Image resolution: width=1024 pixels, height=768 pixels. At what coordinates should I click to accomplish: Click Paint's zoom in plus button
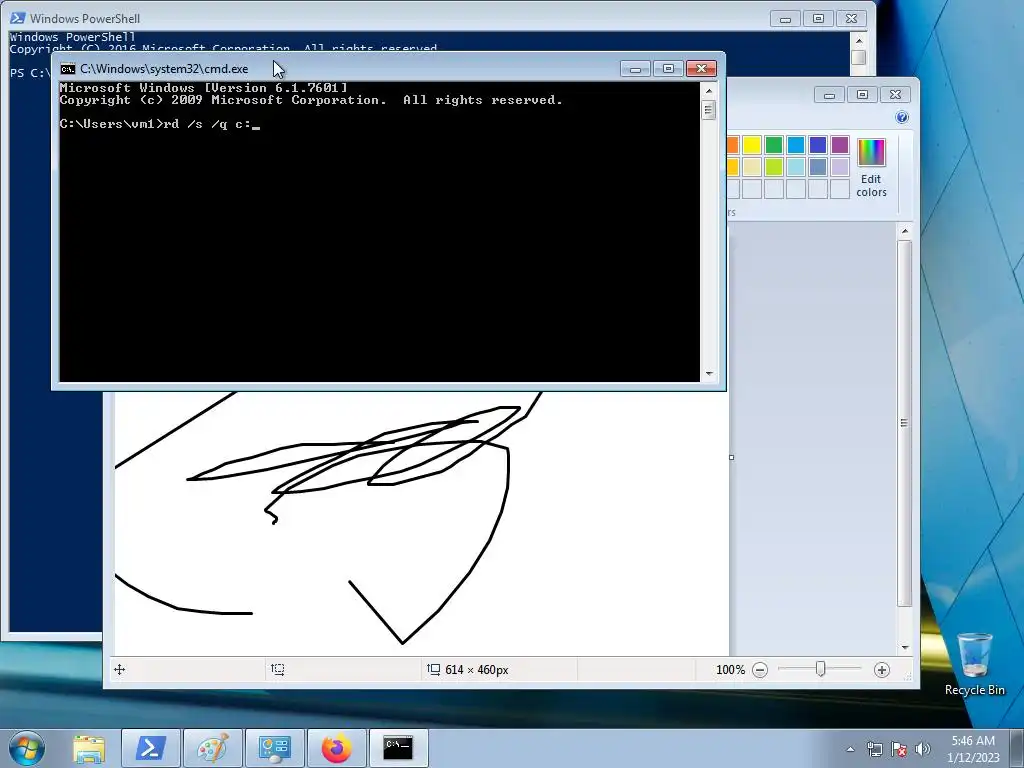click(x=882, y=670)
